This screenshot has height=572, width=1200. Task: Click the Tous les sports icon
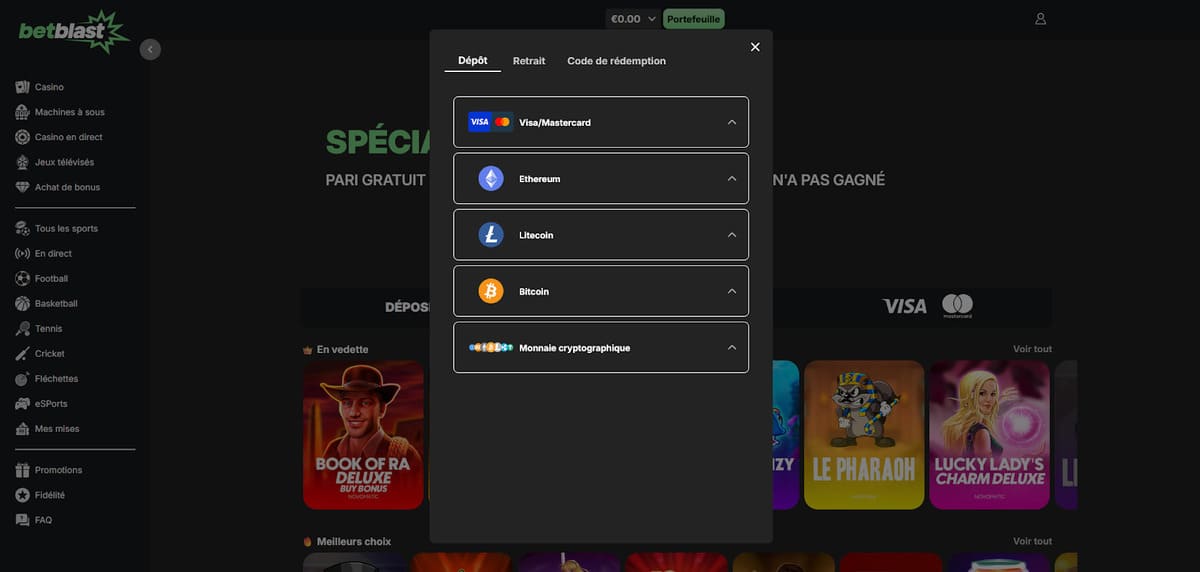23,228
